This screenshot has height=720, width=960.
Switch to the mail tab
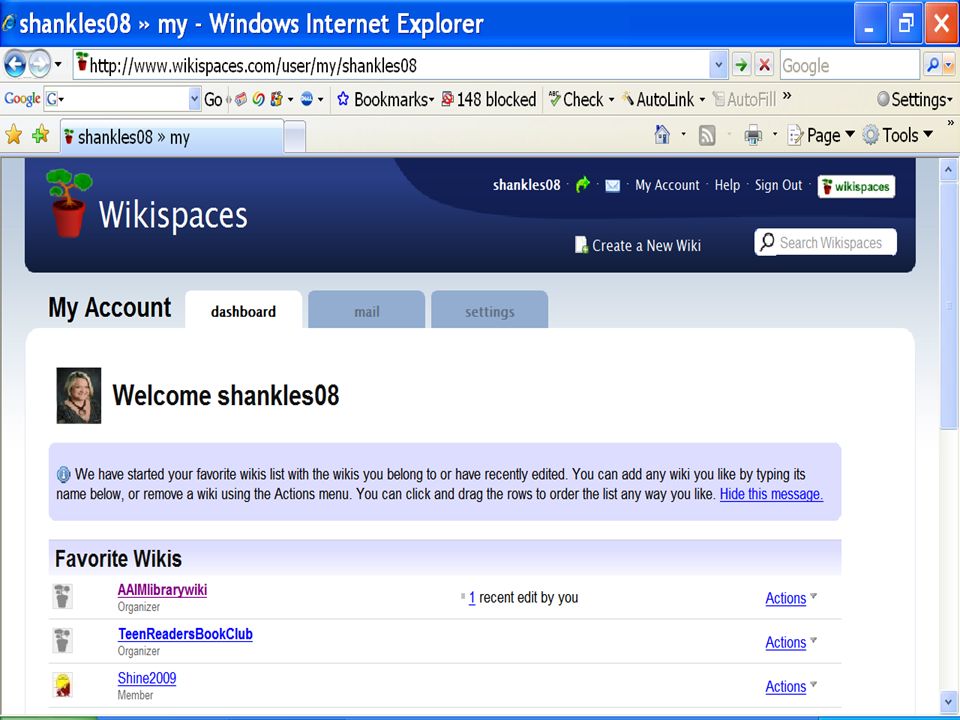click(x=366, y=310)
